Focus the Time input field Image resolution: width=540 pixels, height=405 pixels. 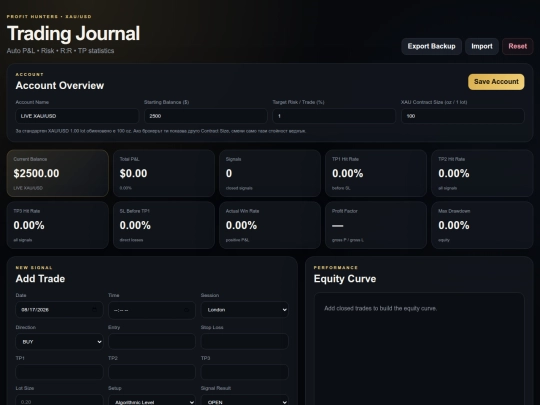152,310
